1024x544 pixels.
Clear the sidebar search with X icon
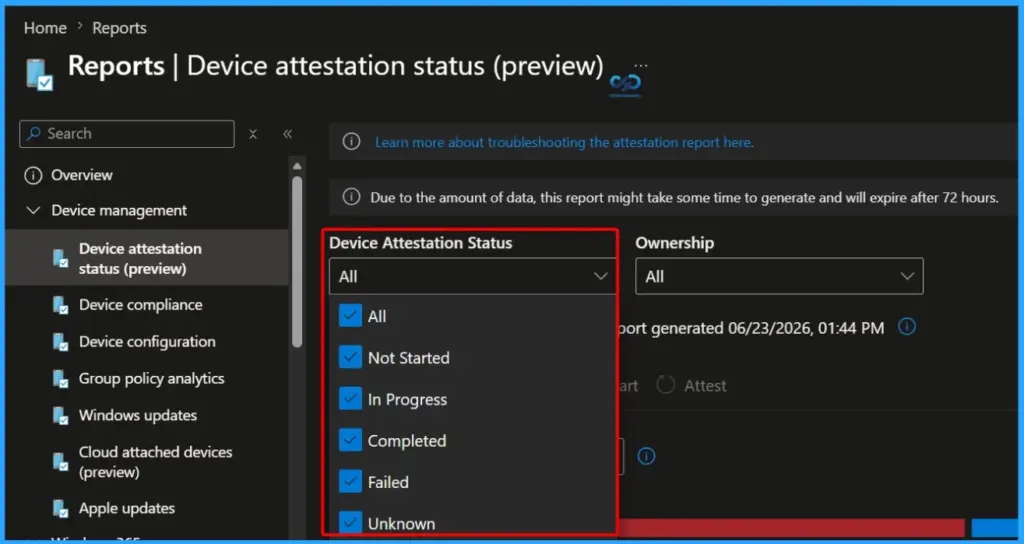point(253,134)
